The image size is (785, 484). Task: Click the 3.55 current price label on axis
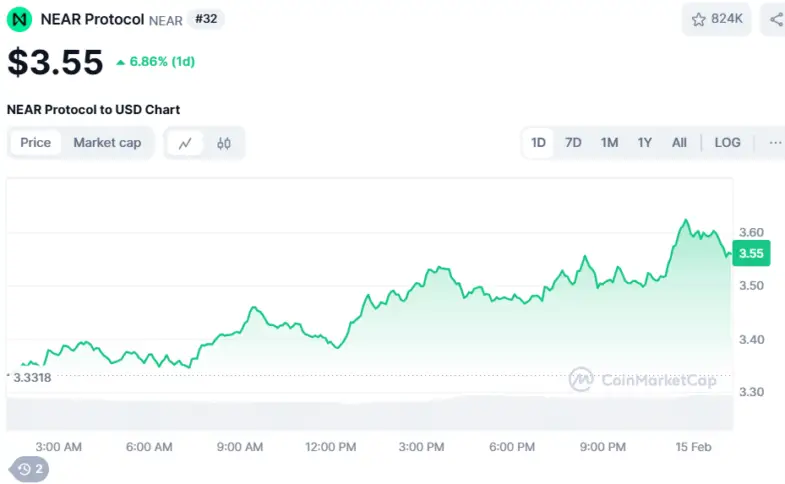click(751, 253)
